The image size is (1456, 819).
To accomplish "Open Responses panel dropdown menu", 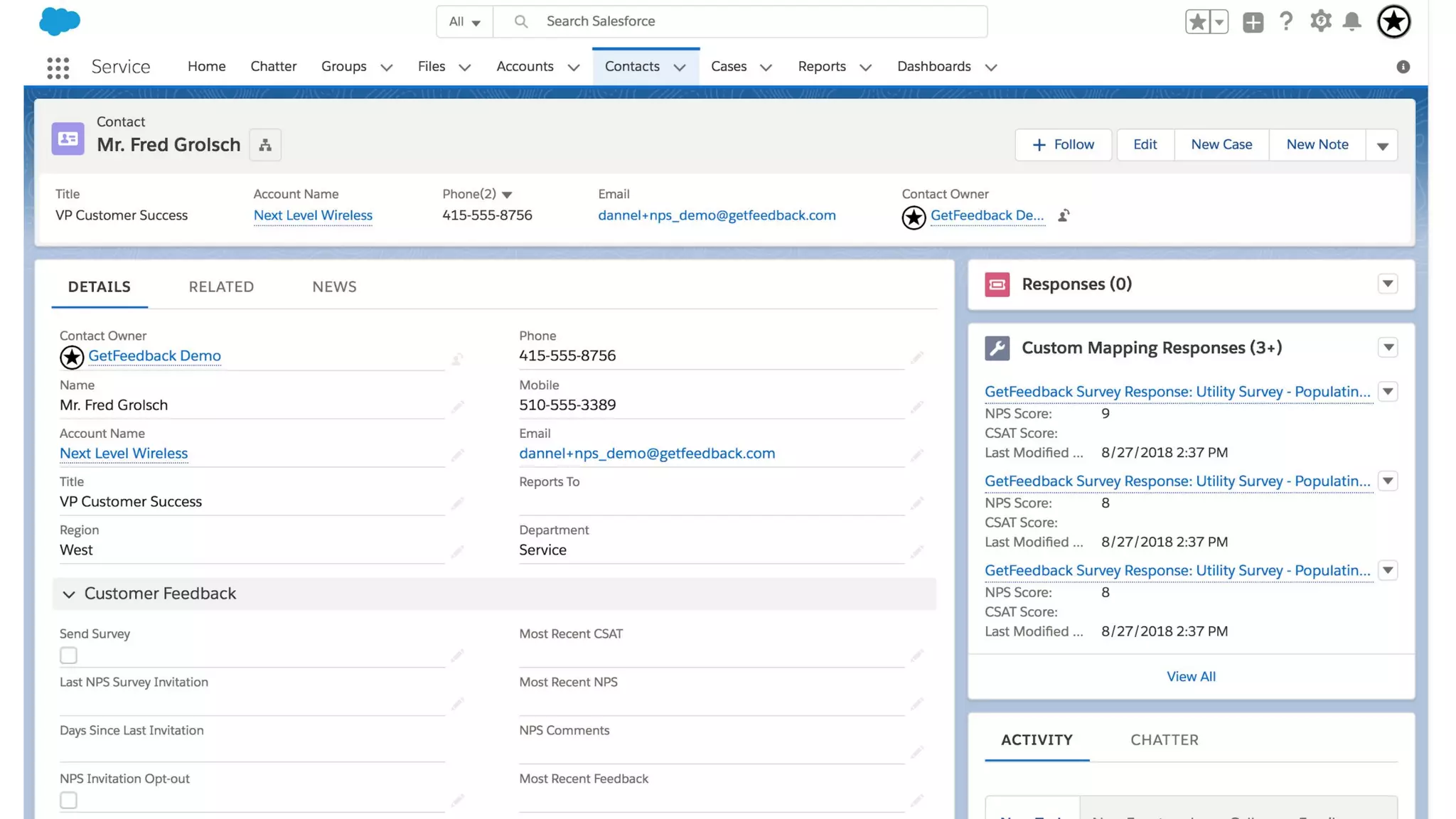I will click(x=1387, y=284).
